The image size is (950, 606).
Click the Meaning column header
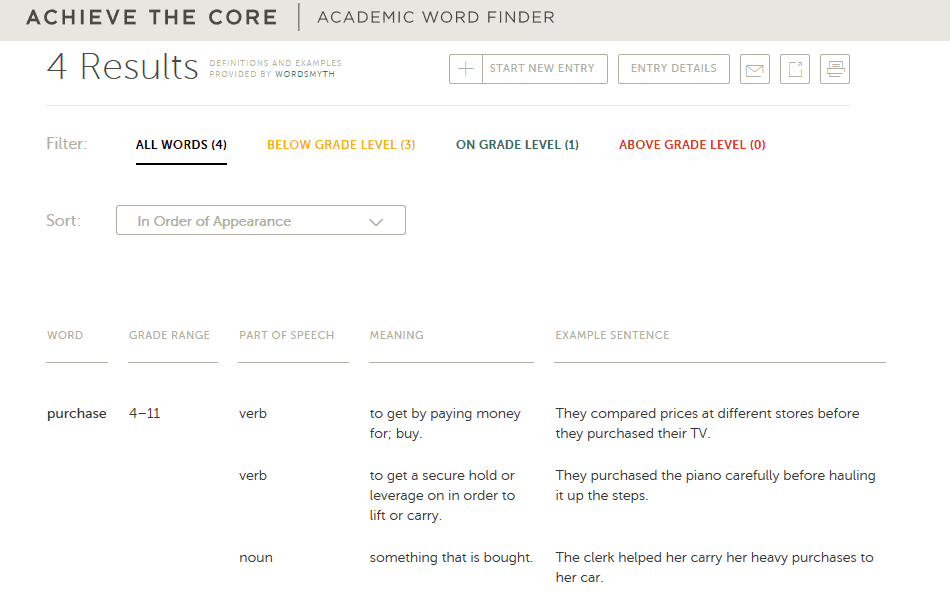[396, 335]
